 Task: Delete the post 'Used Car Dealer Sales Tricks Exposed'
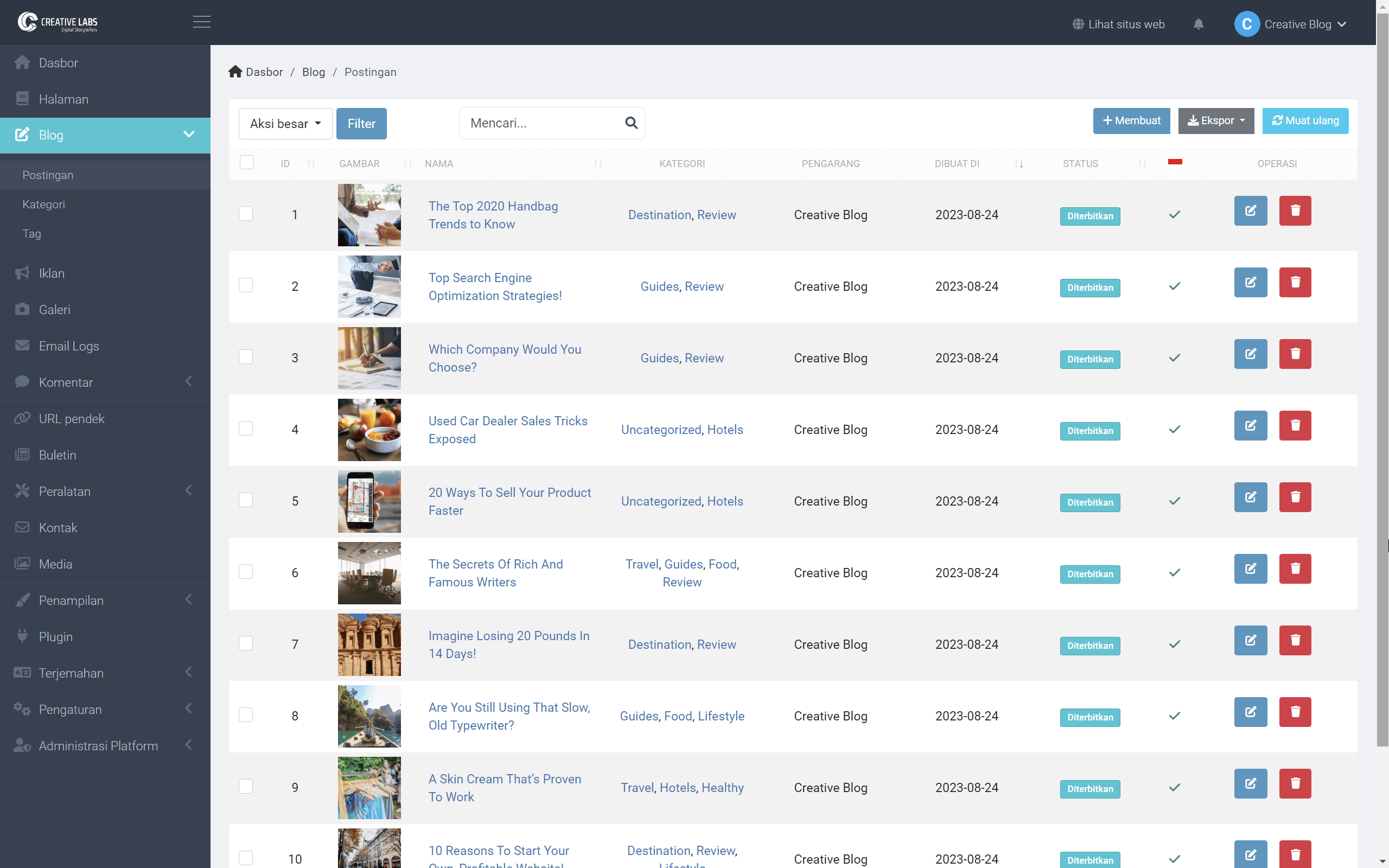click(x=1296, y=425)
